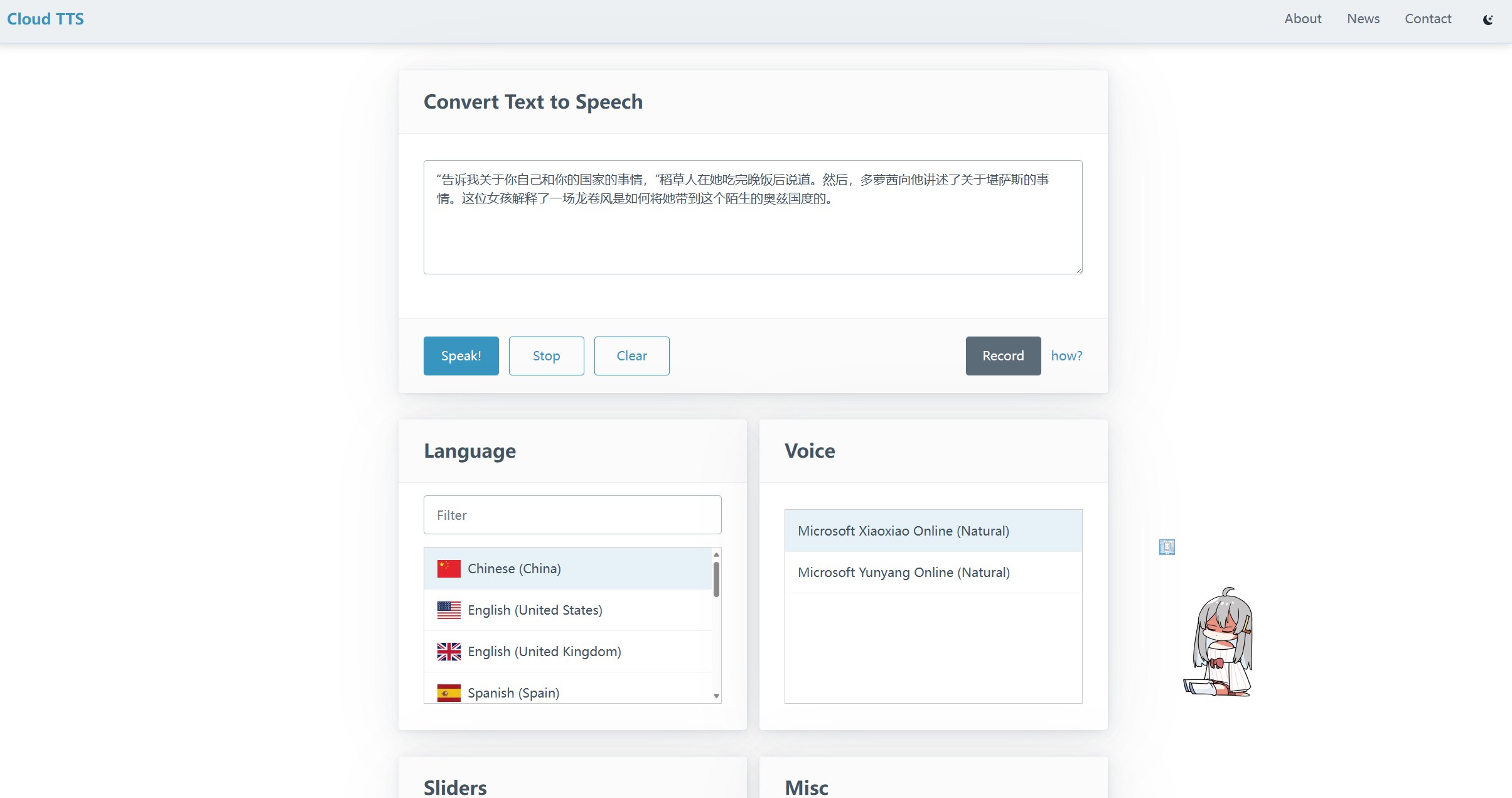Open the News page

[1362, 19]
